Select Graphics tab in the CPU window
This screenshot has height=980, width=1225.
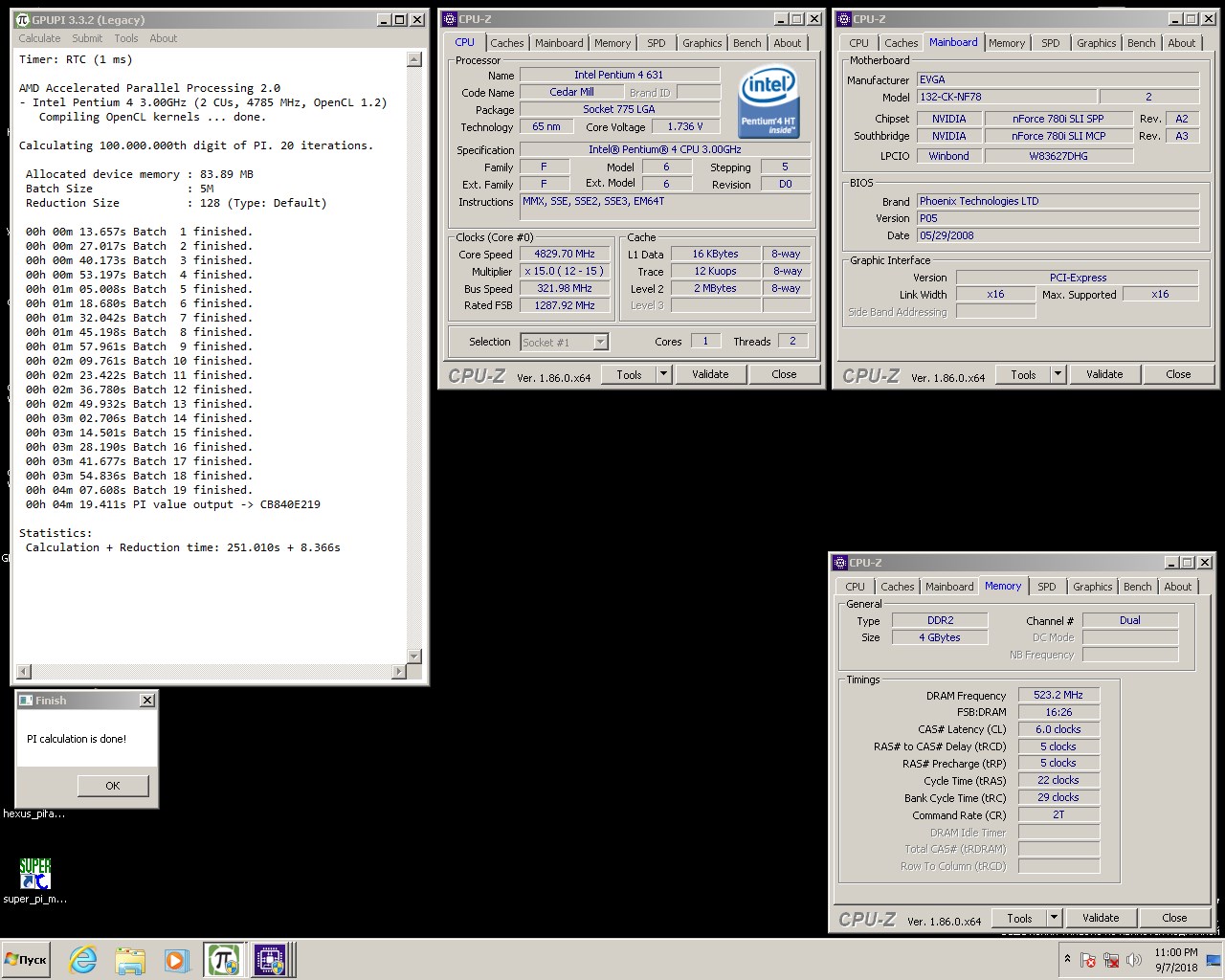pyautogui.click(x=702, y=43)
